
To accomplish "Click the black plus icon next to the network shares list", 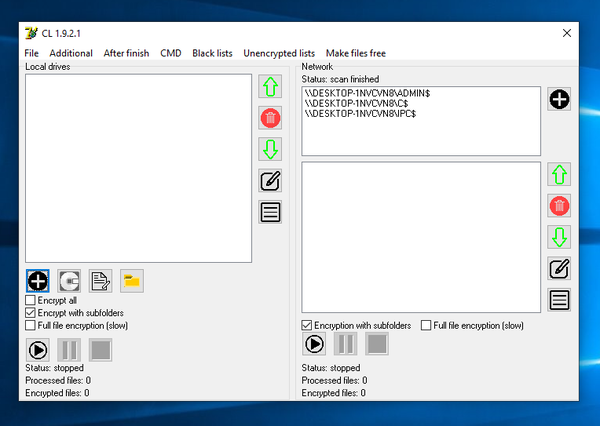I will [x=559, y=100].
